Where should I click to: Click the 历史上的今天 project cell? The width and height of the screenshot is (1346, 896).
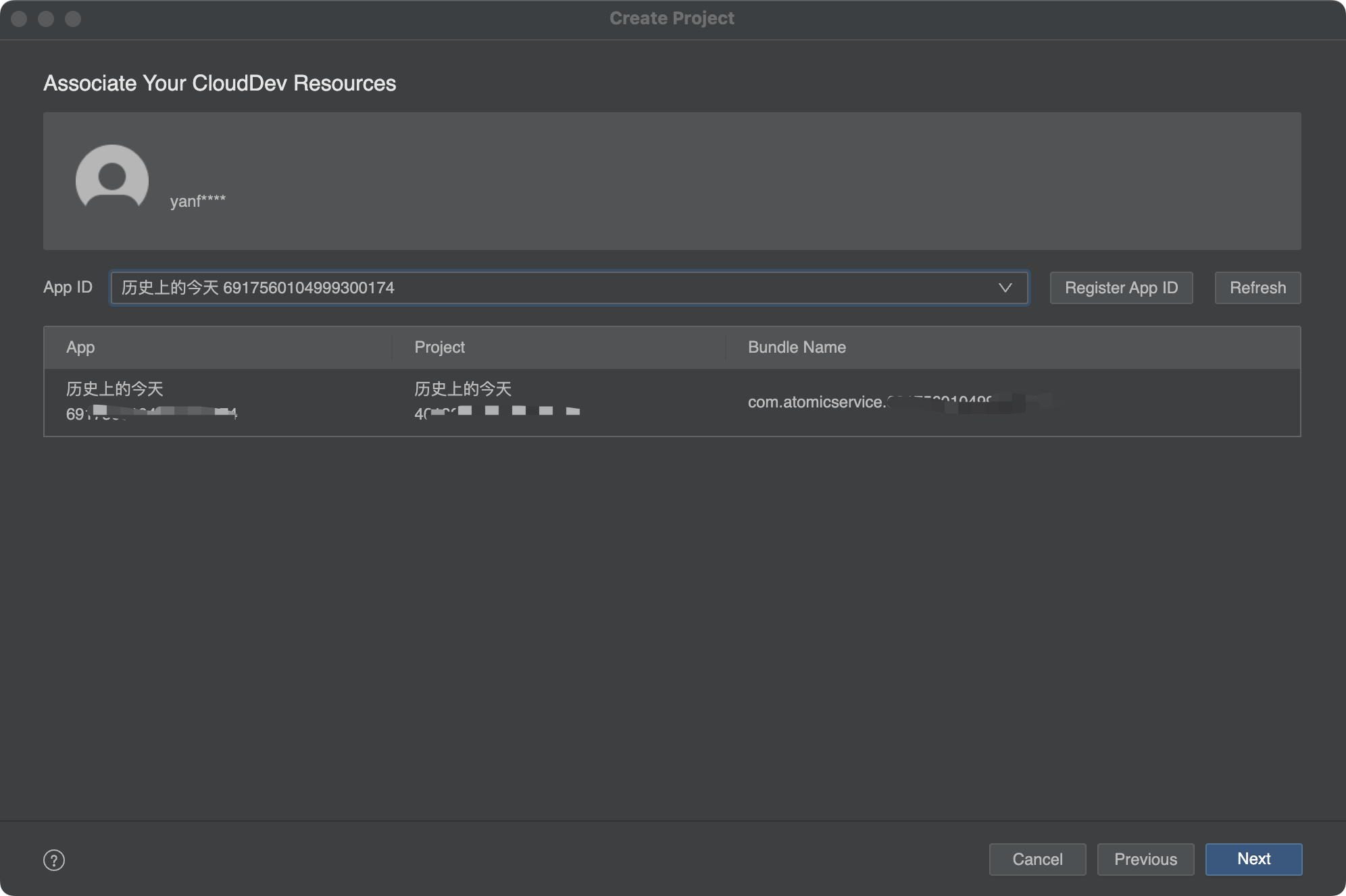pos(463,389)
